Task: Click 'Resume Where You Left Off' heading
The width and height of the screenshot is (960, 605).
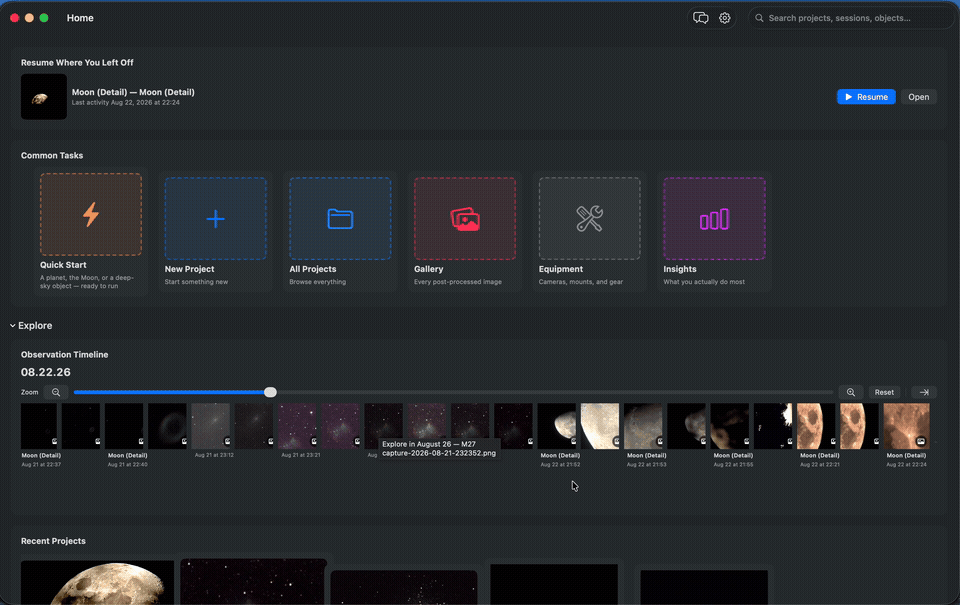Action: click(x=77, y=62)
